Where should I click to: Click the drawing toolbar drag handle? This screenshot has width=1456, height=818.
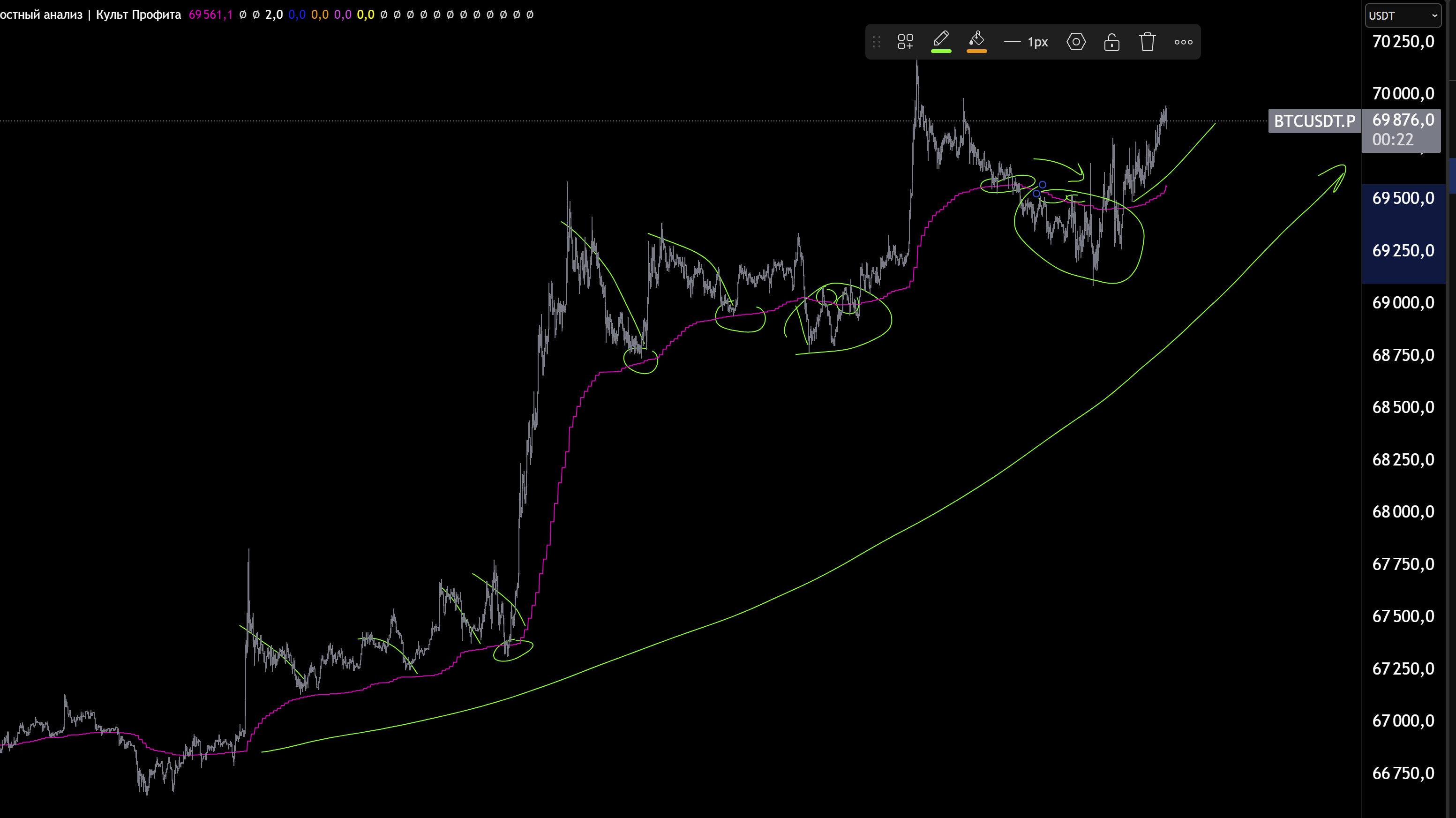(x=877, y=42)
